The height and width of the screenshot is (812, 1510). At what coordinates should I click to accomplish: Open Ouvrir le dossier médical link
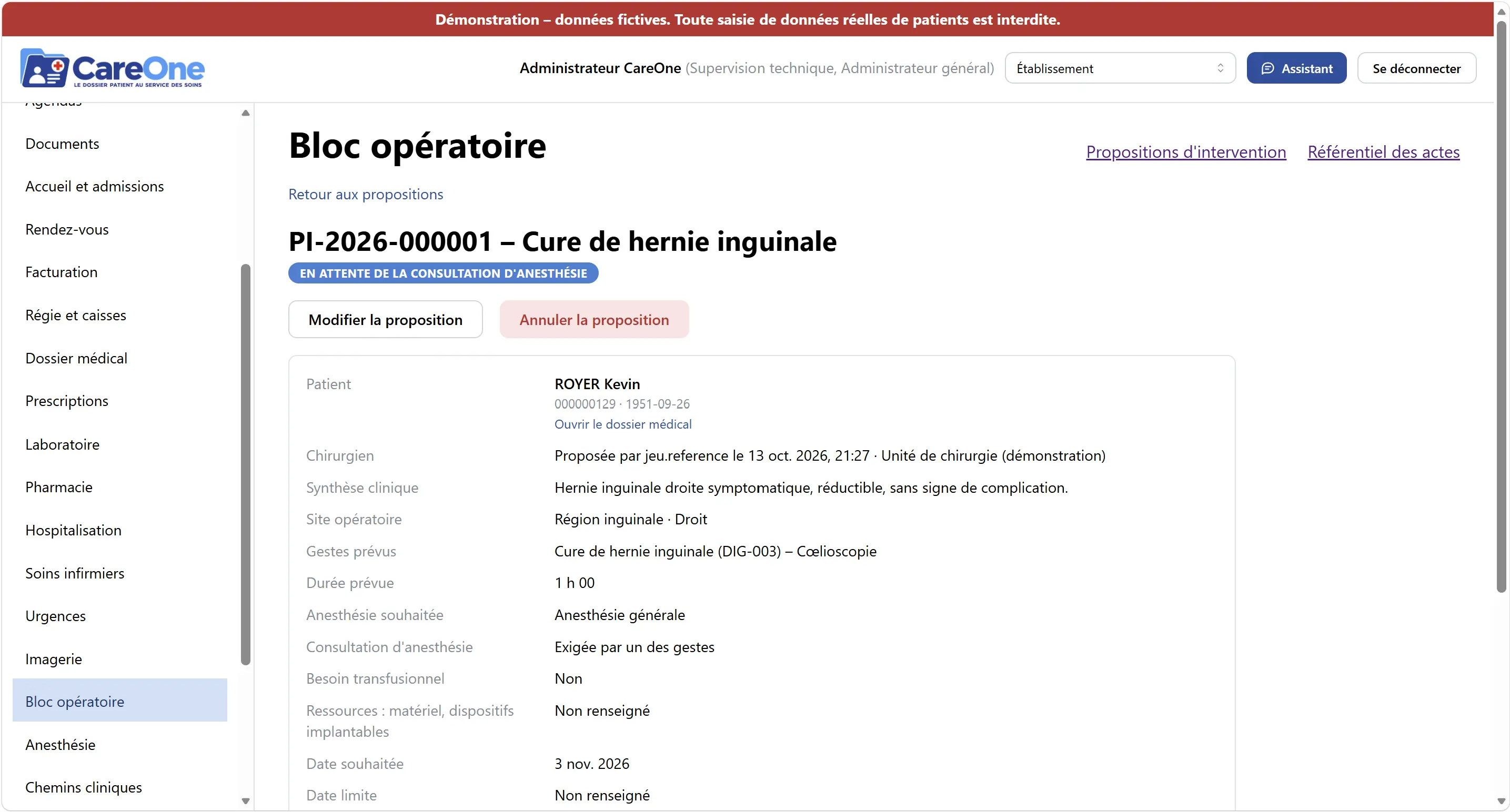point(622,424)
